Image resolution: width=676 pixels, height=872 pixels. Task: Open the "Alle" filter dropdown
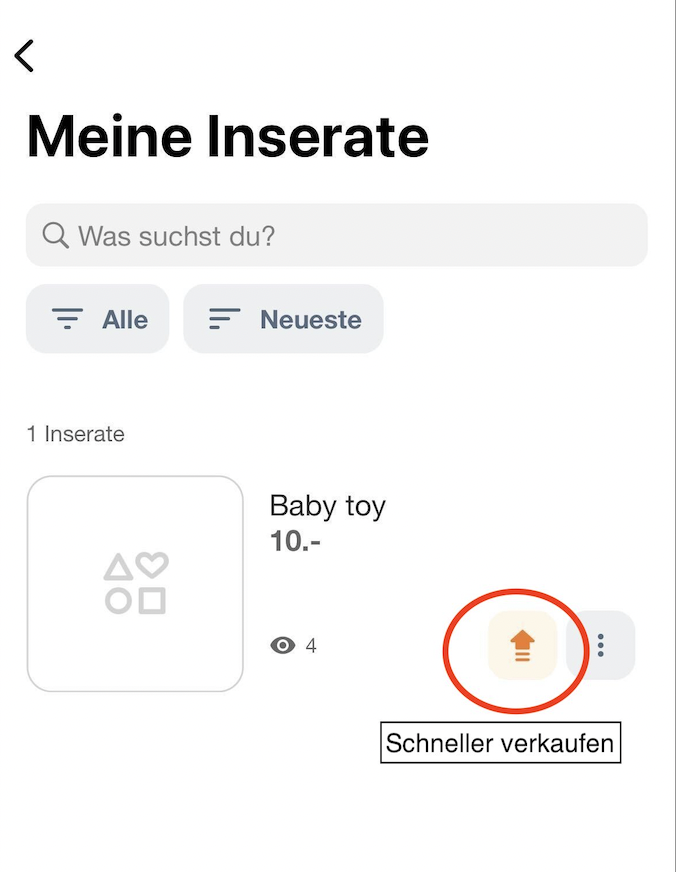tap(97, 319)
